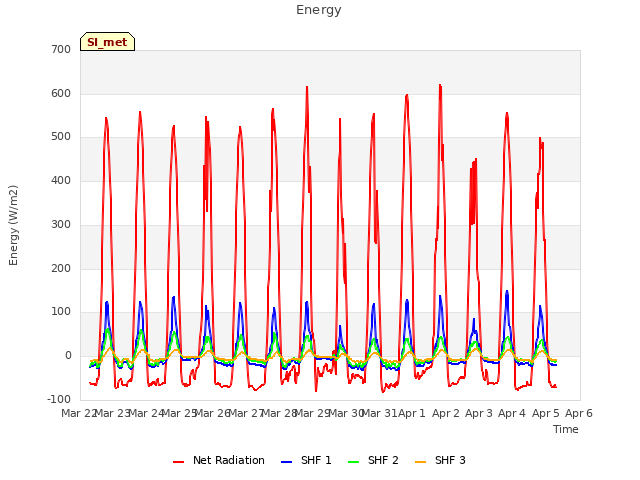The width and height of the screenshot is (640, 480).
Task: Click the -100 y-axis tick label
Action: click(x=59, y=399)
